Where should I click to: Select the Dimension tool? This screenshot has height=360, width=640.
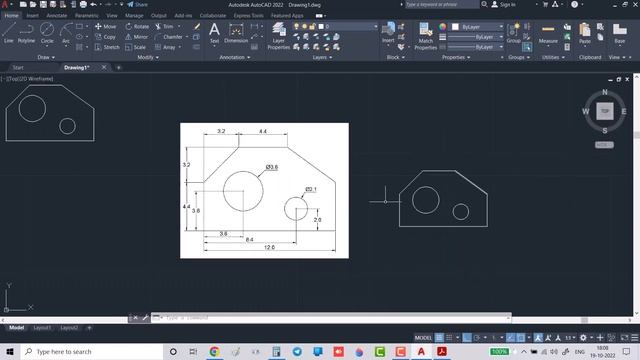pyautogui.click(x=236, y=33)
